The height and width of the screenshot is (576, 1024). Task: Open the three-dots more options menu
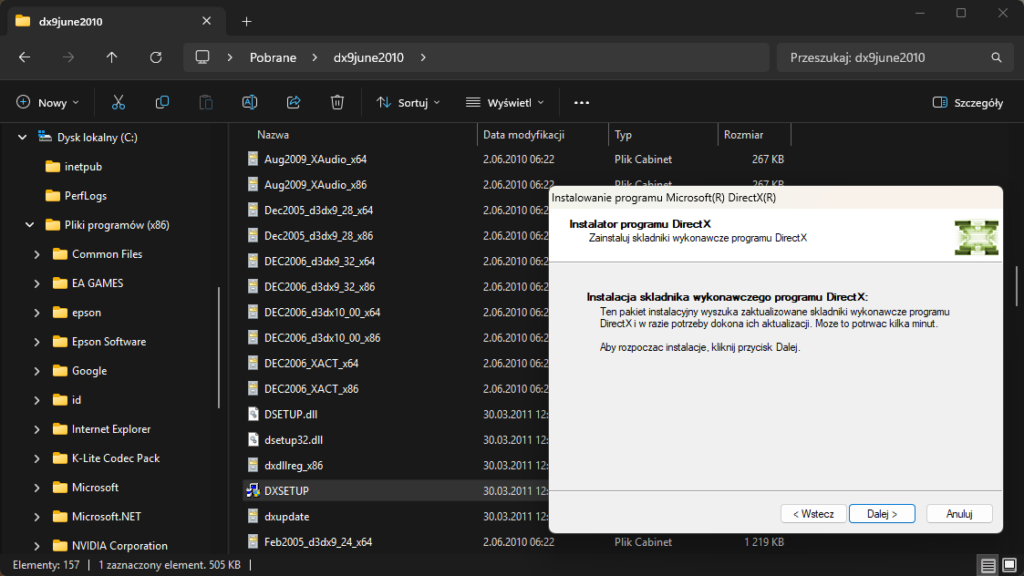(581, 102)
